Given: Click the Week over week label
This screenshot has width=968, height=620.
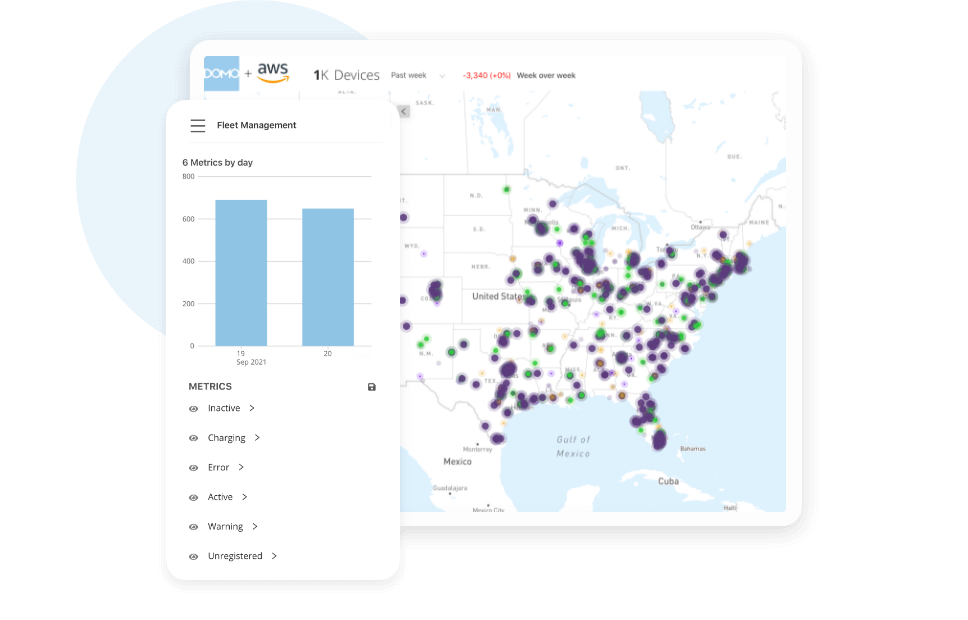Looking at the screenshot, I should [546, 76].
